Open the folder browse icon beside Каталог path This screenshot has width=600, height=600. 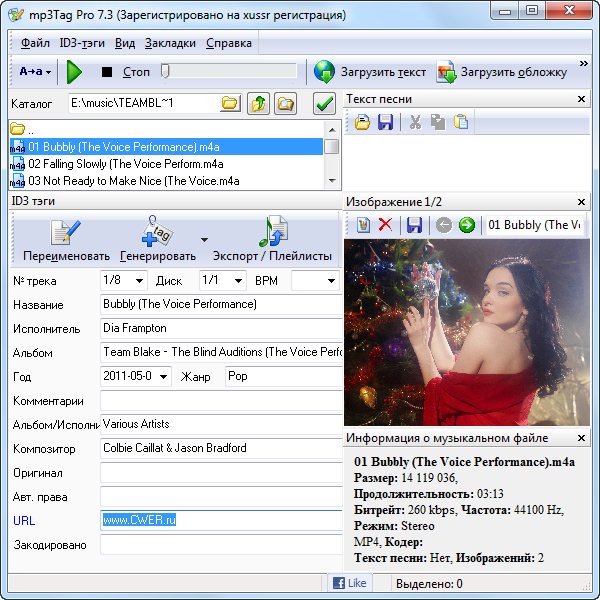(x=229, y=103)
